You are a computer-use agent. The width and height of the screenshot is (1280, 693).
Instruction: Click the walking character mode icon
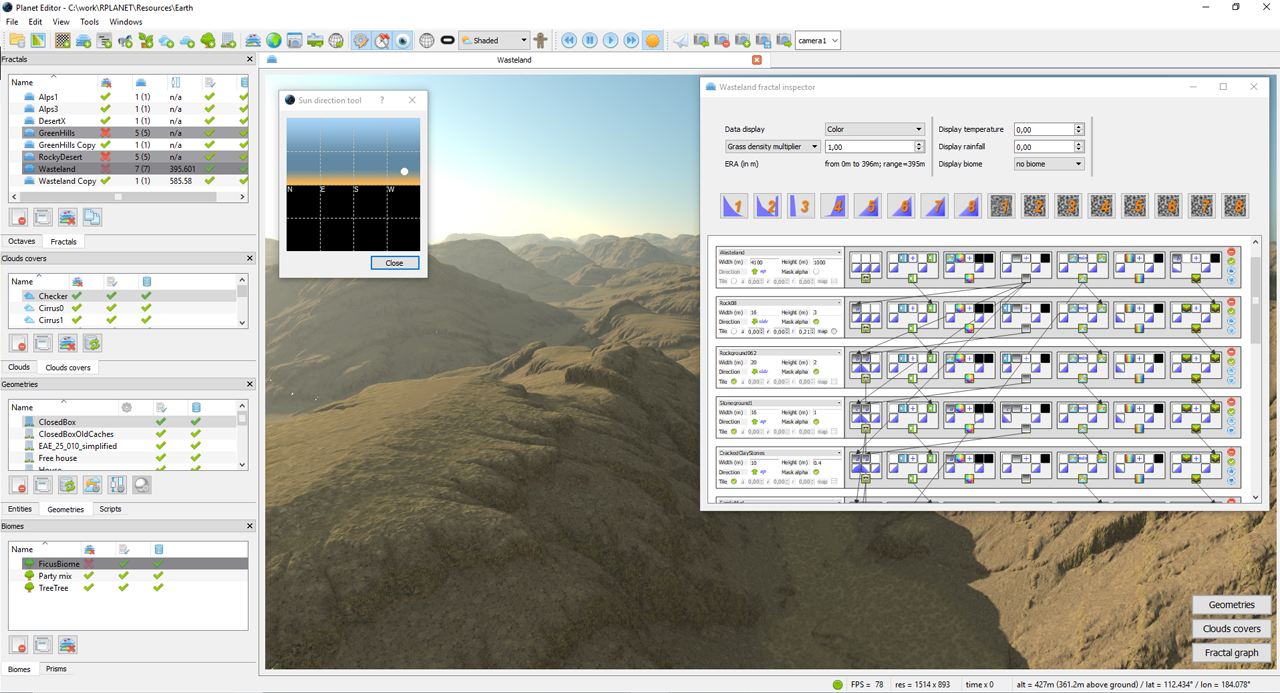pos(541,41)
